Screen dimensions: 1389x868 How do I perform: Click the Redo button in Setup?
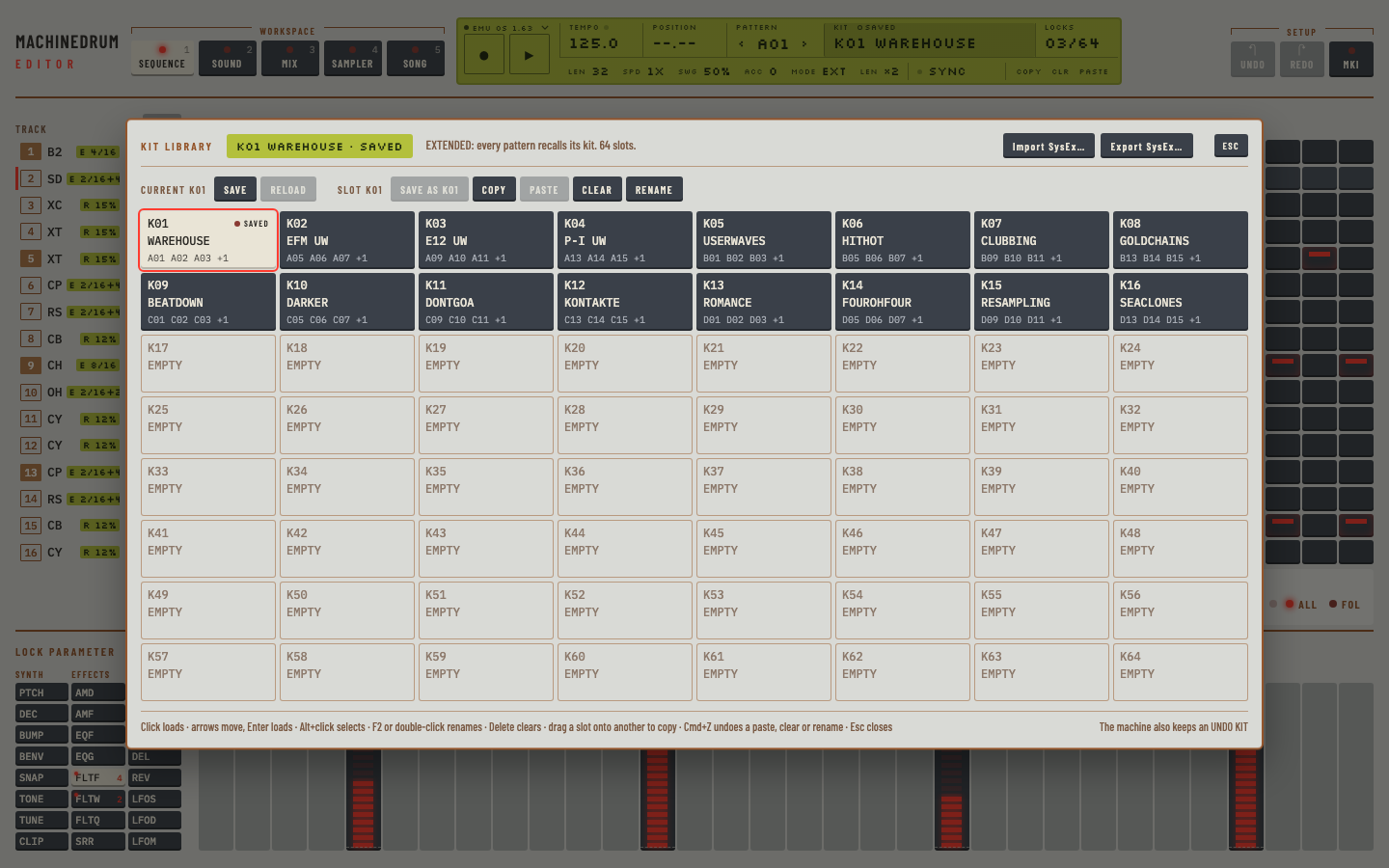pos(1301,59)
